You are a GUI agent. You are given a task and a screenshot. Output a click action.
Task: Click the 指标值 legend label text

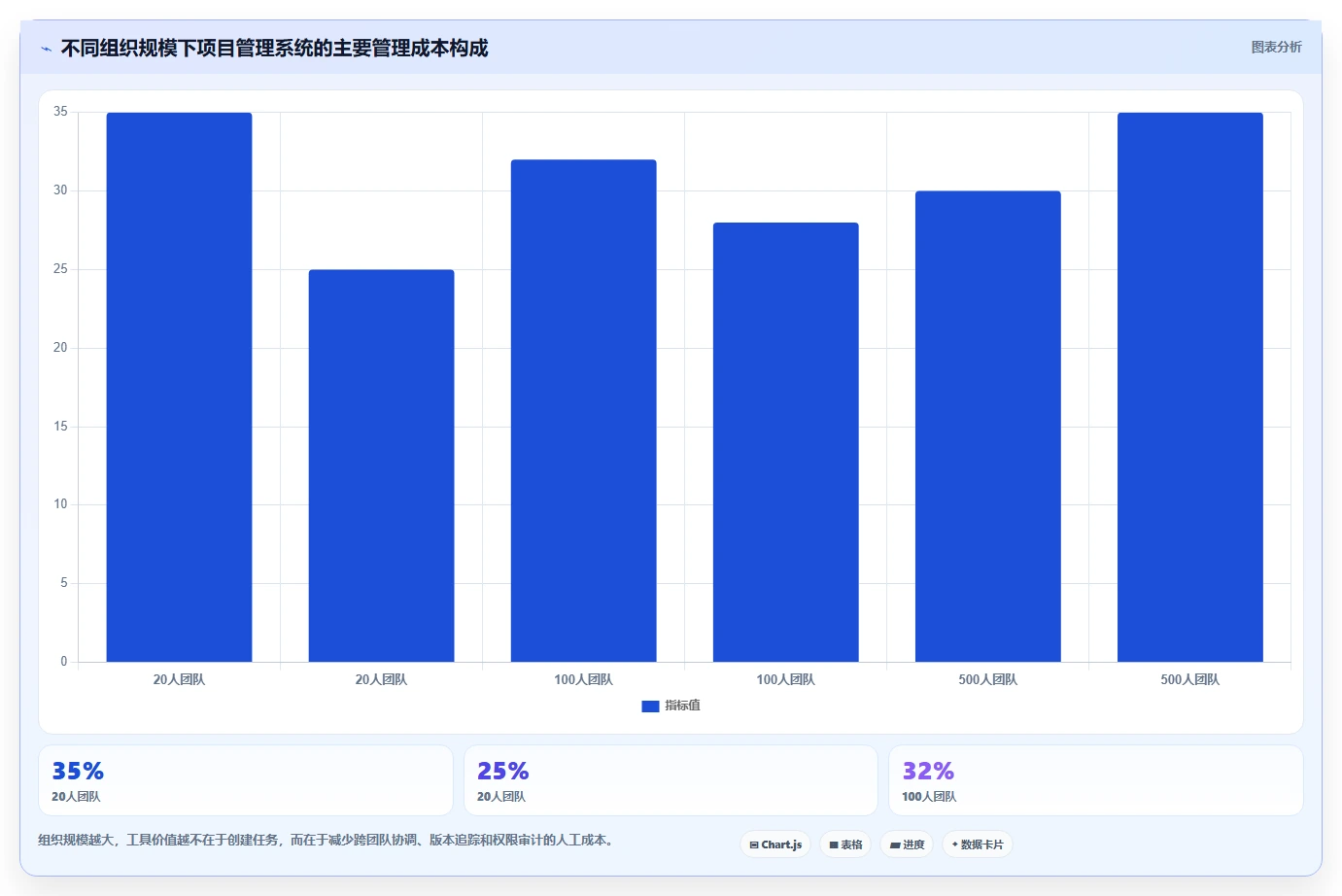pyautogui.click(x=682, y=706)
